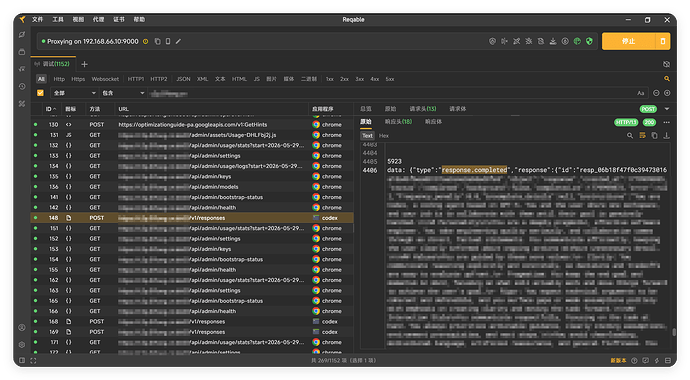
Task: Select row 130 optimizationguide googleapis request
Action: 192,124
